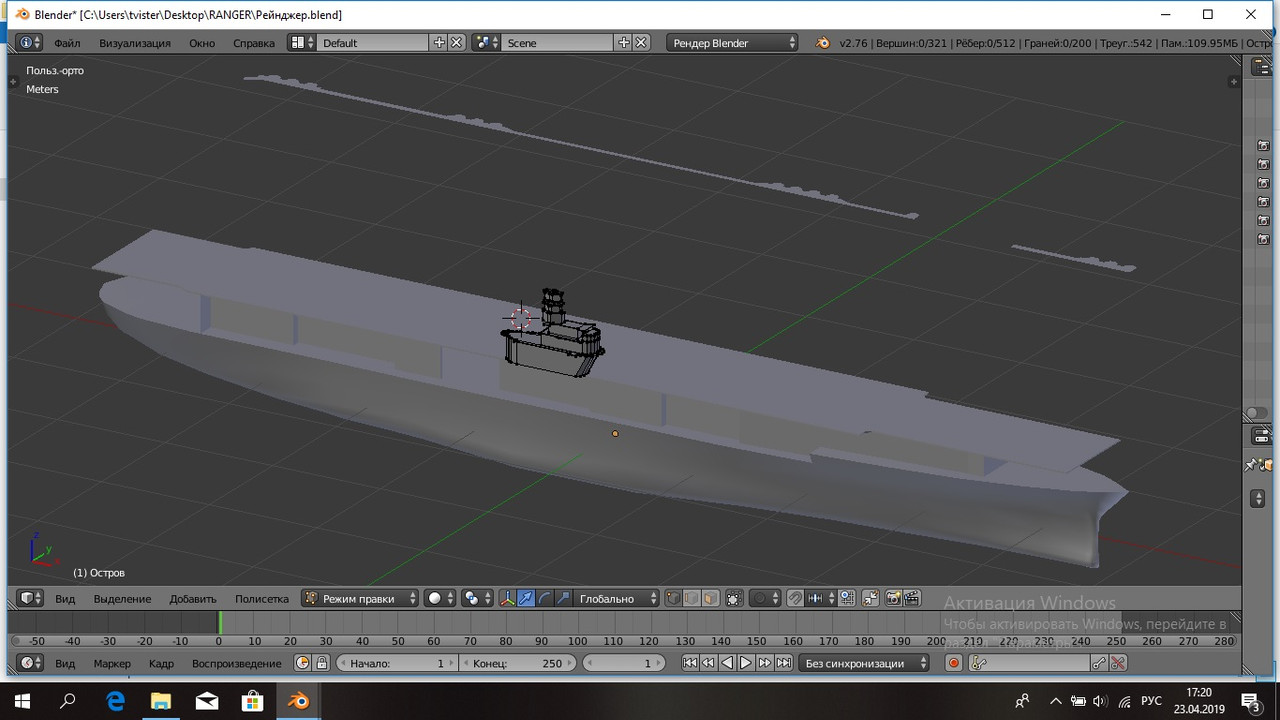This screenshot has width=1280, height=720.
Task: Open the Рендер Blender engine dropdown
Action: click(734, 43)
